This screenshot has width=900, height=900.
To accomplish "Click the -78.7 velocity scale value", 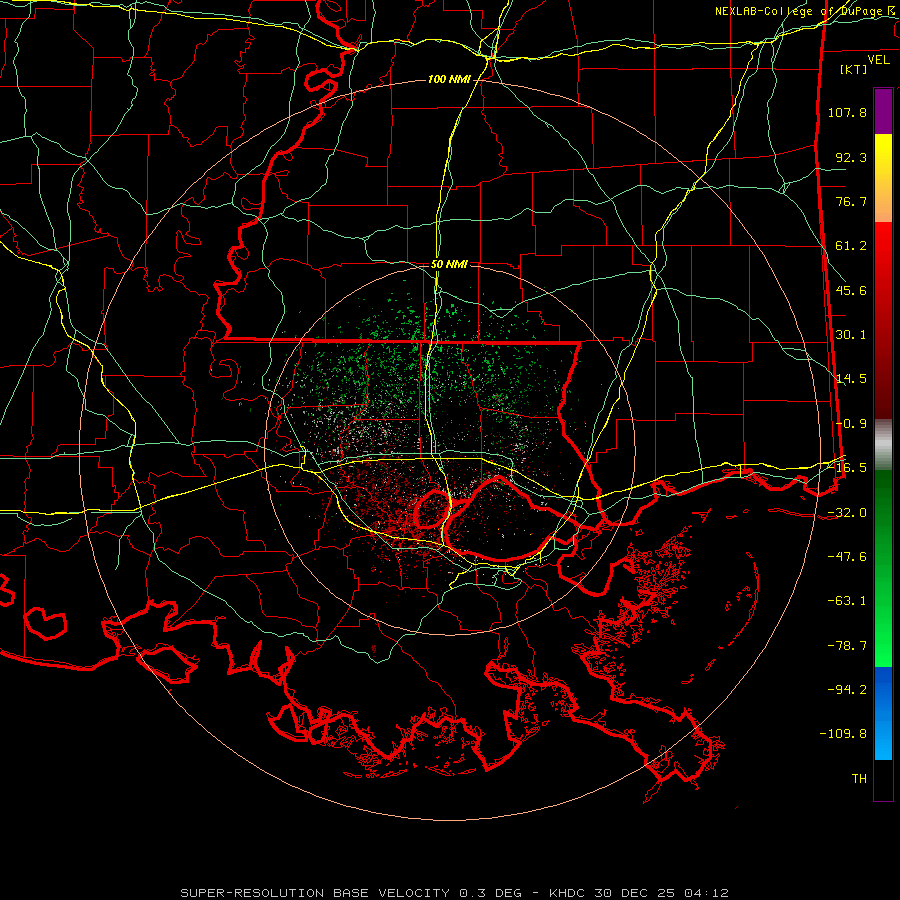I will pos(847,646).
